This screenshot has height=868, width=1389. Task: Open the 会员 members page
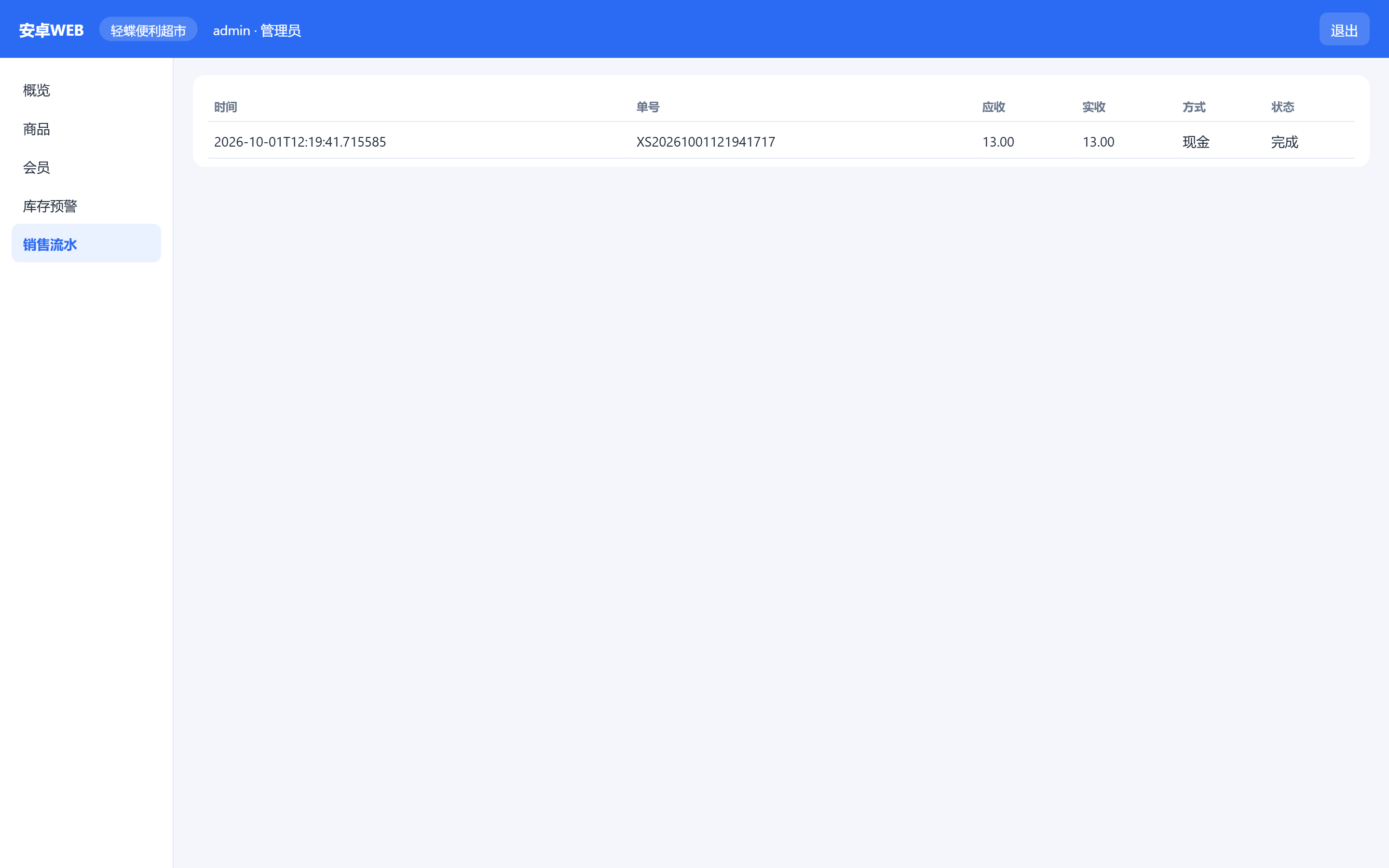[x=86, y=167]
